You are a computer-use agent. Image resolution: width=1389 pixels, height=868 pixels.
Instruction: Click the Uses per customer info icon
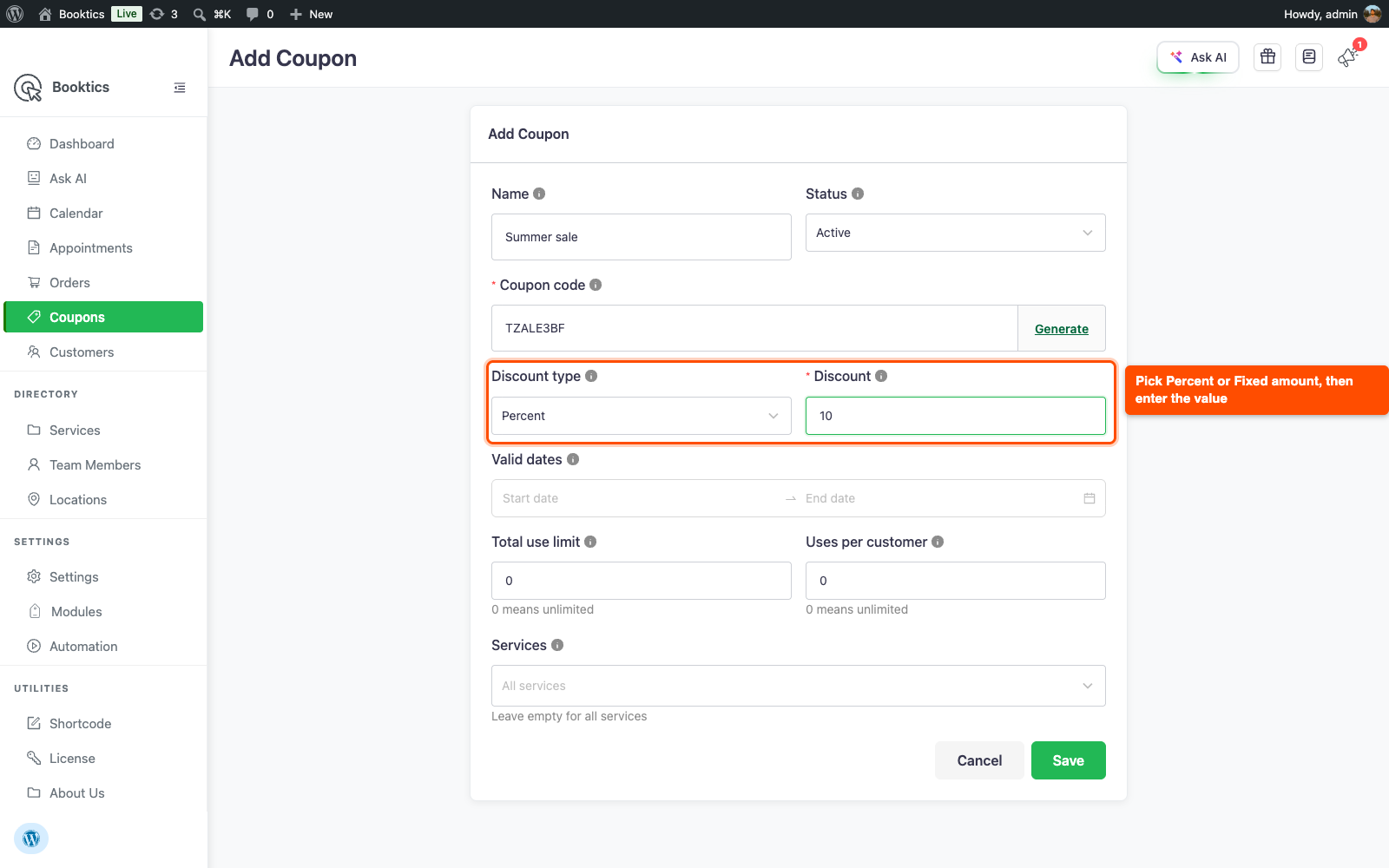coord(938,542)
